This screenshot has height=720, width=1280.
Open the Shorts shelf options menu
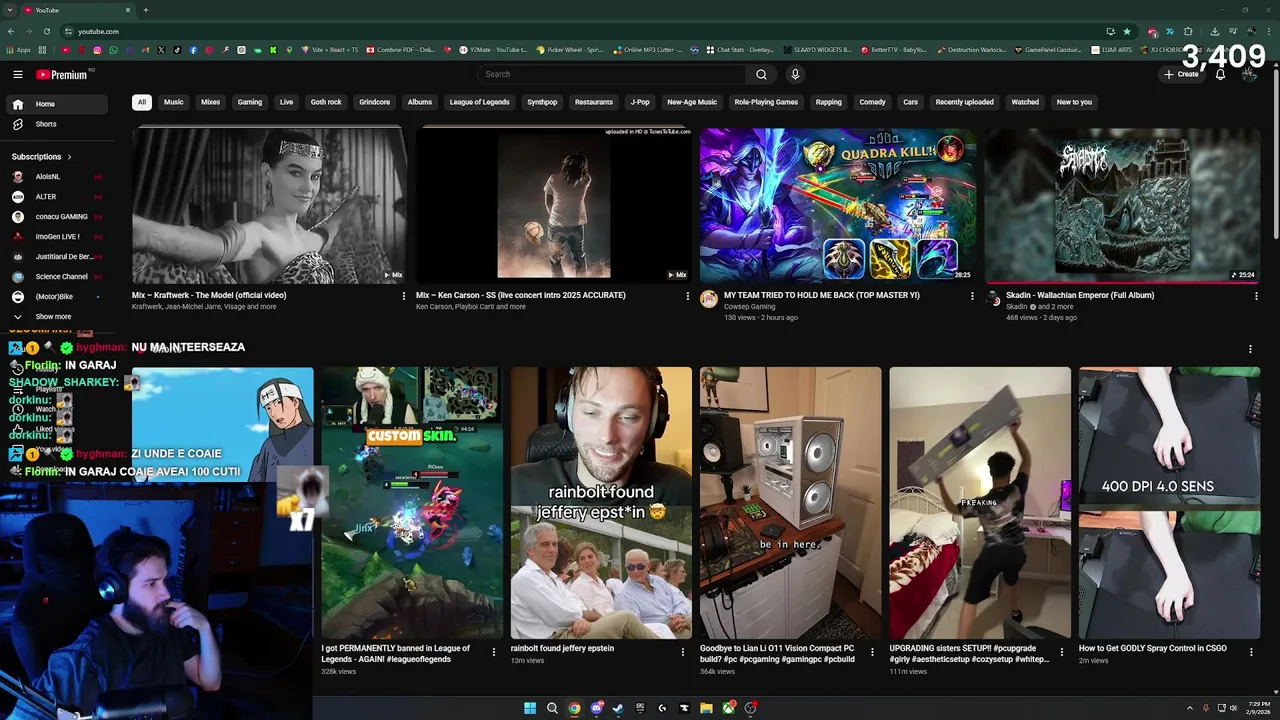pos(1250,349)
